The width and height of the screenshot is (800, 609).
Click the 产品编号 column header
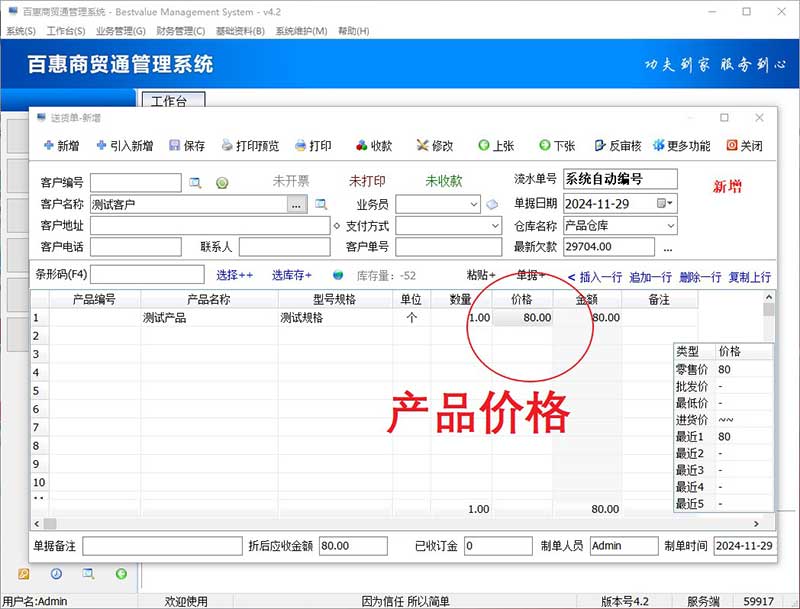pos(94,299)
